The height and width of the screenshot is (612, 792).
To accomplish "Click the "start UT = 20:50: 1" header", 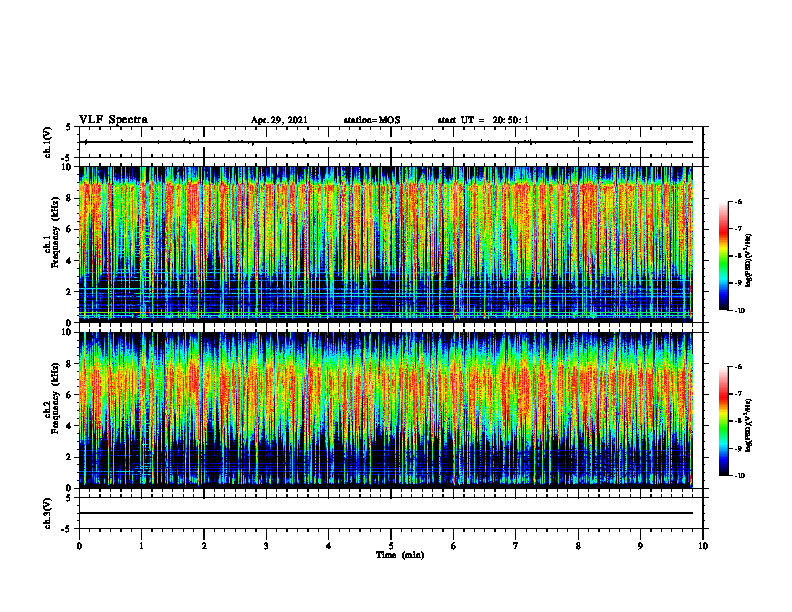I will 483,120.
